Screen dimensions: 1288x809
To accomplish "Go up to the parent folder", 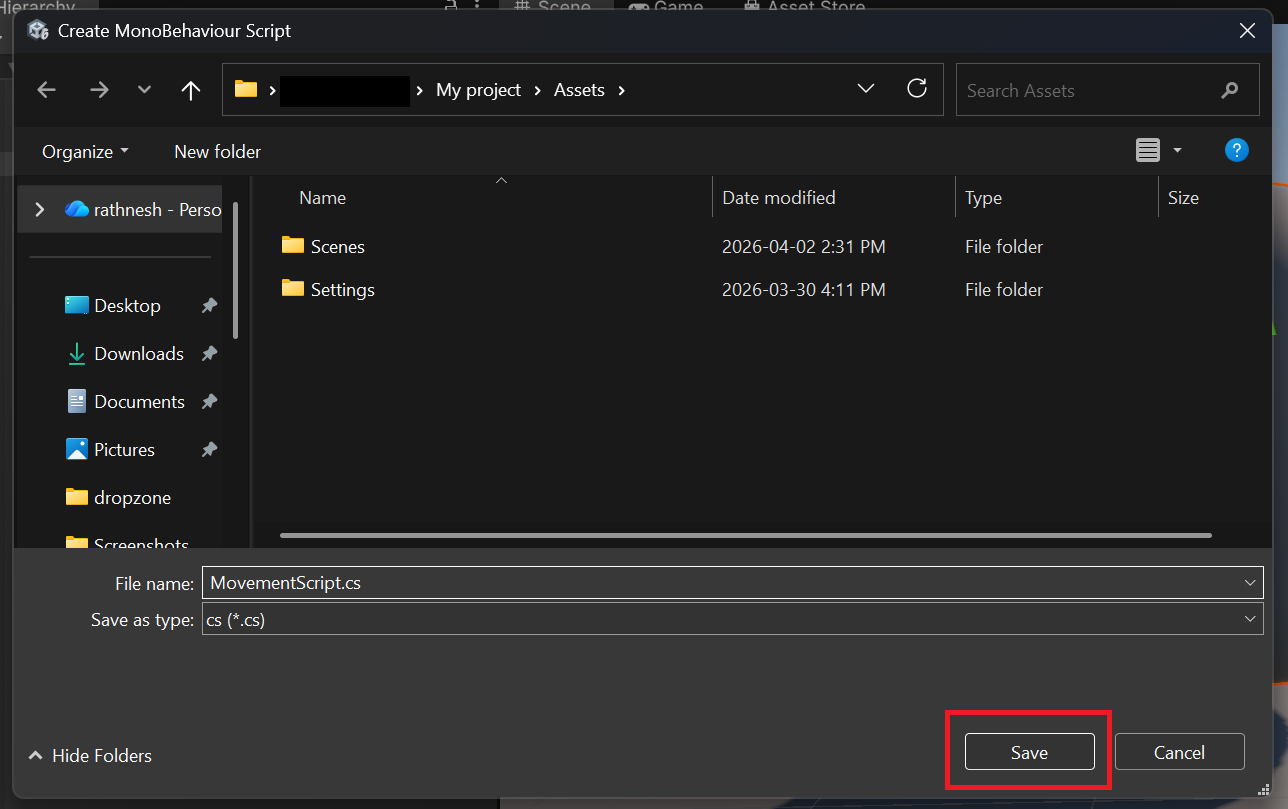I will pos(190,89).
